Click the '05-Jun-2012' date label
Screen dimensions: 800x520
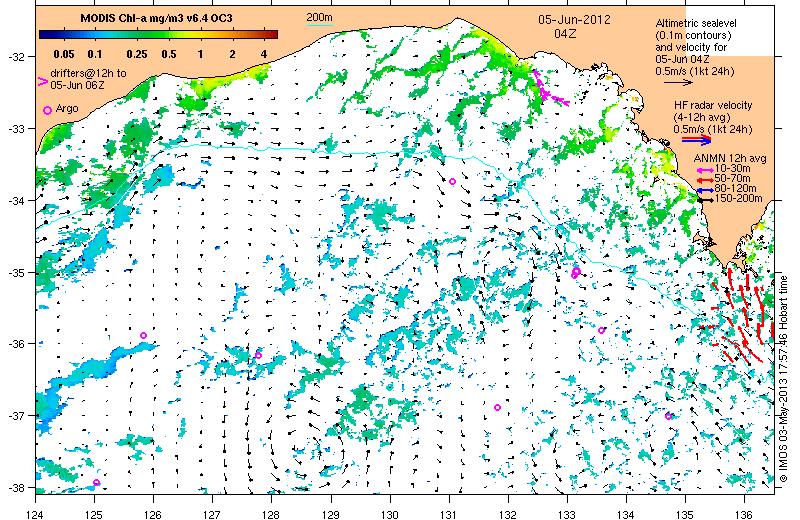(574, 20)
